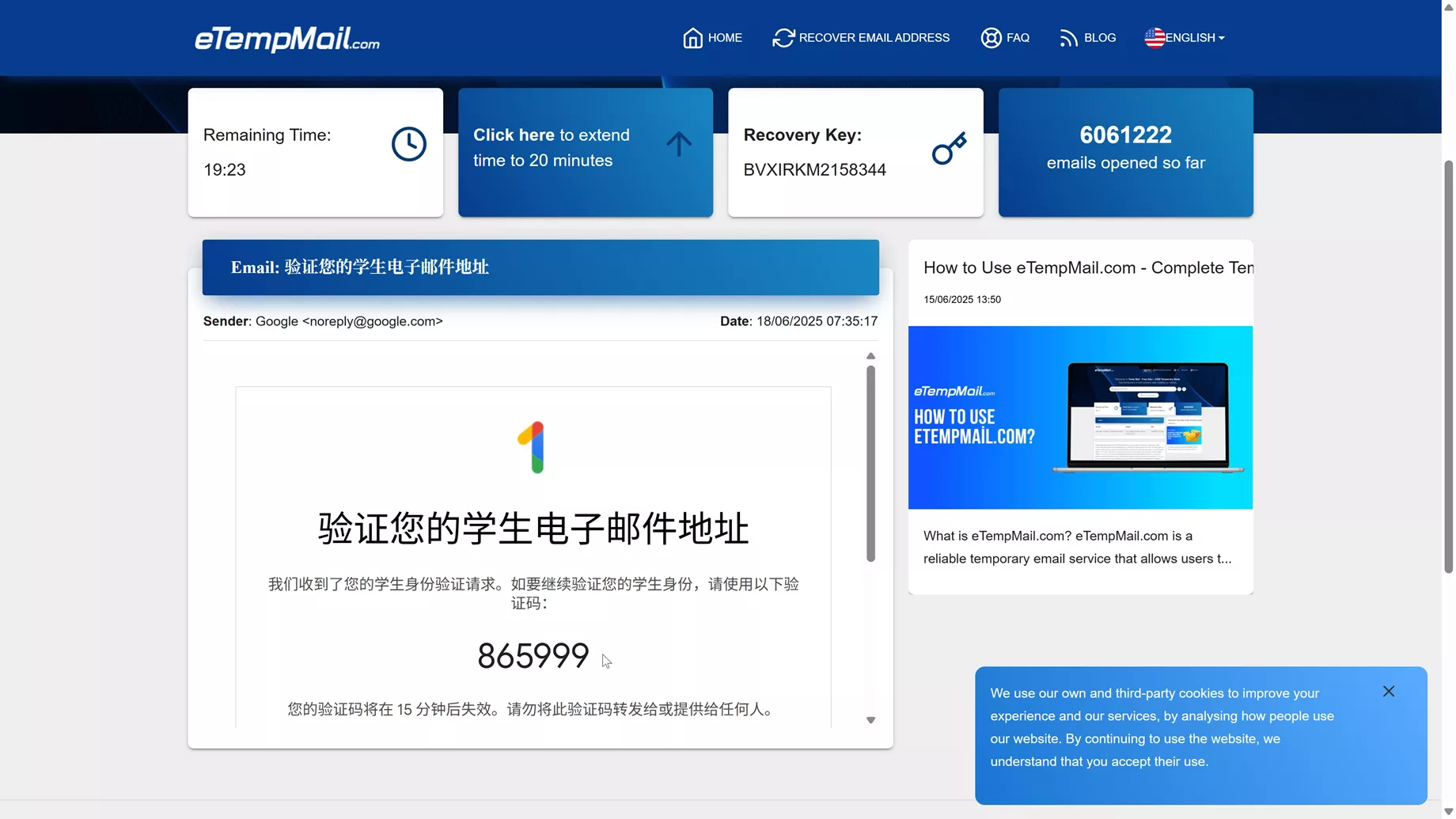Open the 'How to use eTempMail' thumbnail image

click(1080, 417)
